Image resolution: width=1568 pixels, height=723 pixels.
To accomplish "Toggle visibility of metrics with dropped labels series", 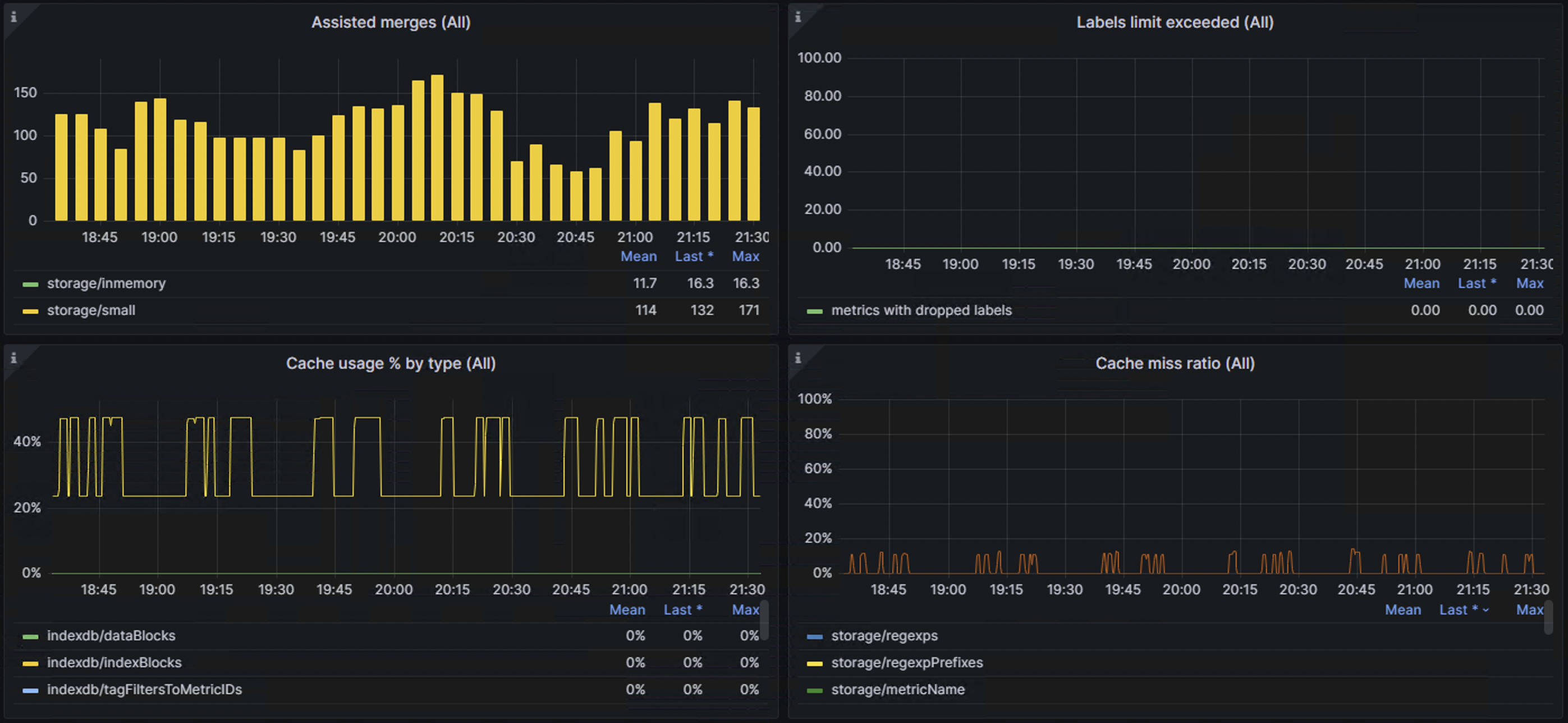I will pos(921,310).
